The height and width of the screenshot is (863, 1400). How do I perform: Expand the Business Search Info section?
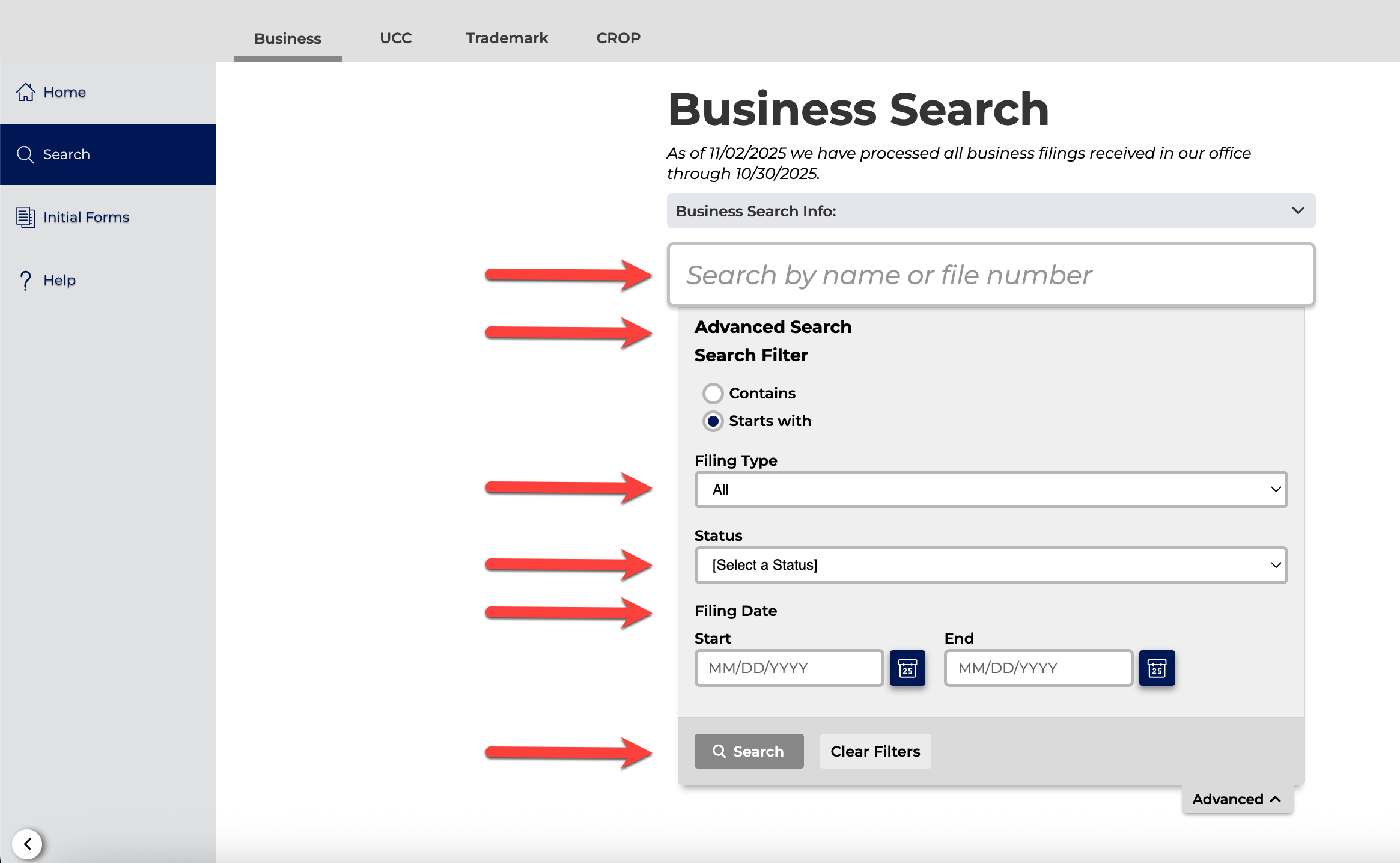[x=990, y=211]
